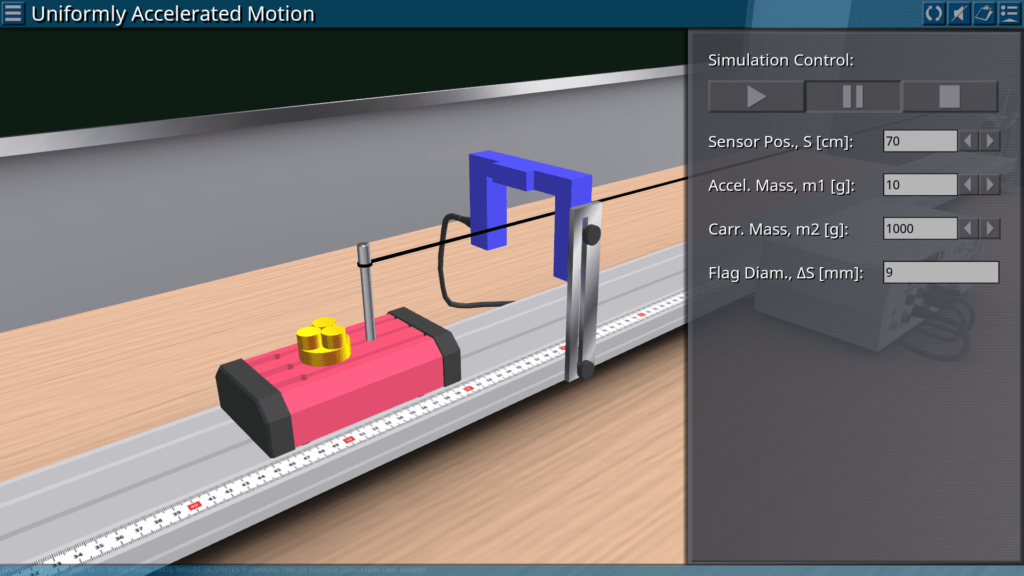Increase sensor position with right arrow
1024x576 pixels.
point(990,141)
